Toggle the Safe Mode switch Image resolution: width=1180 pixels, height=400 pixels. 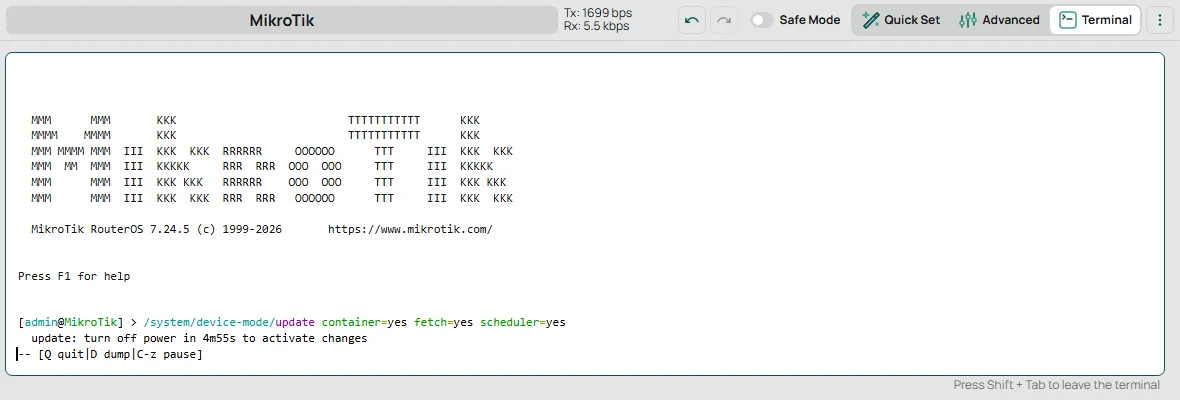tap(762, 20)
